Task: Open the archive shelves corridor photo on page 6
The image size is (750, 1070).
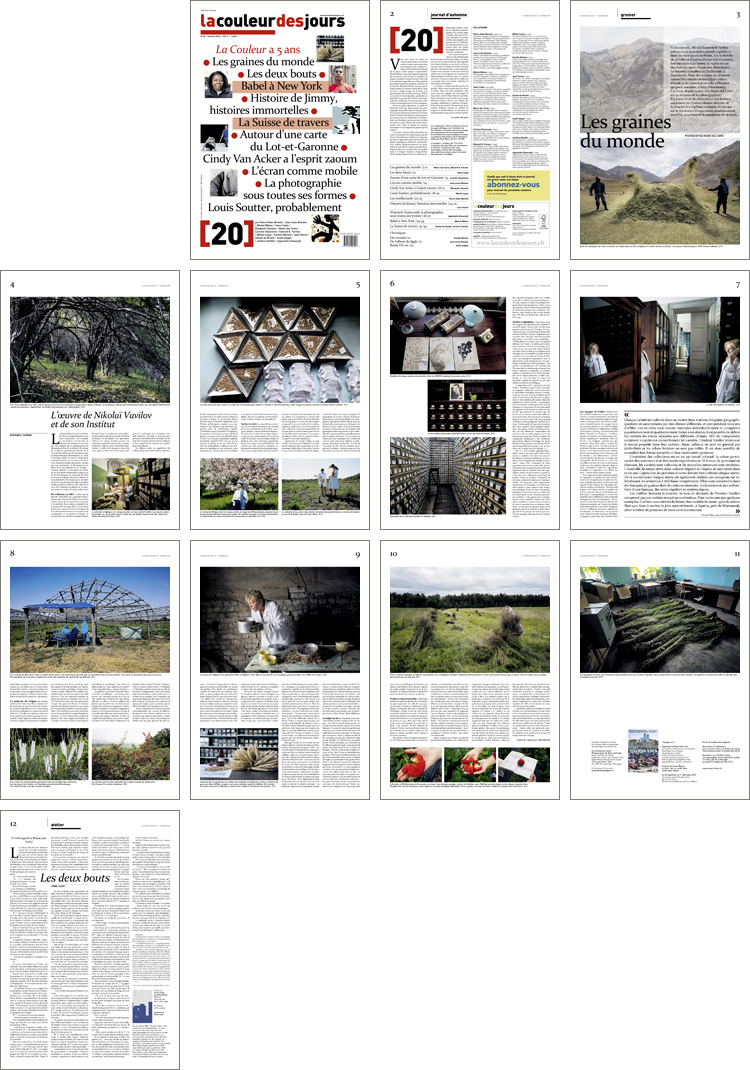Action: coord(448,476)
